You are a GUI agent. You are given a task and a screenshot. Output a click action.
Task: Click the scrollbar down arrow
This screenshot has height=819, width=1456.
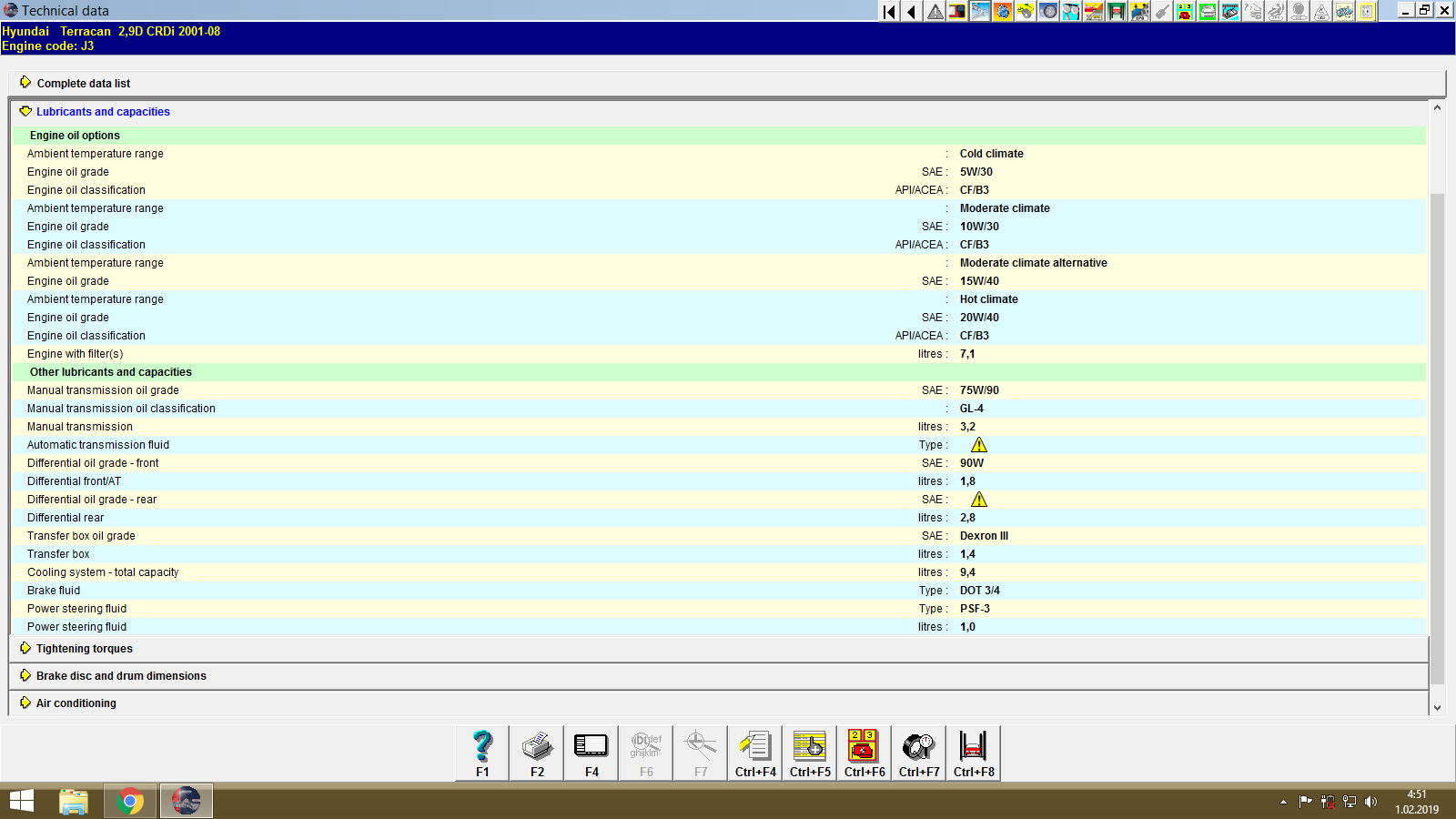pos(1436,706)
